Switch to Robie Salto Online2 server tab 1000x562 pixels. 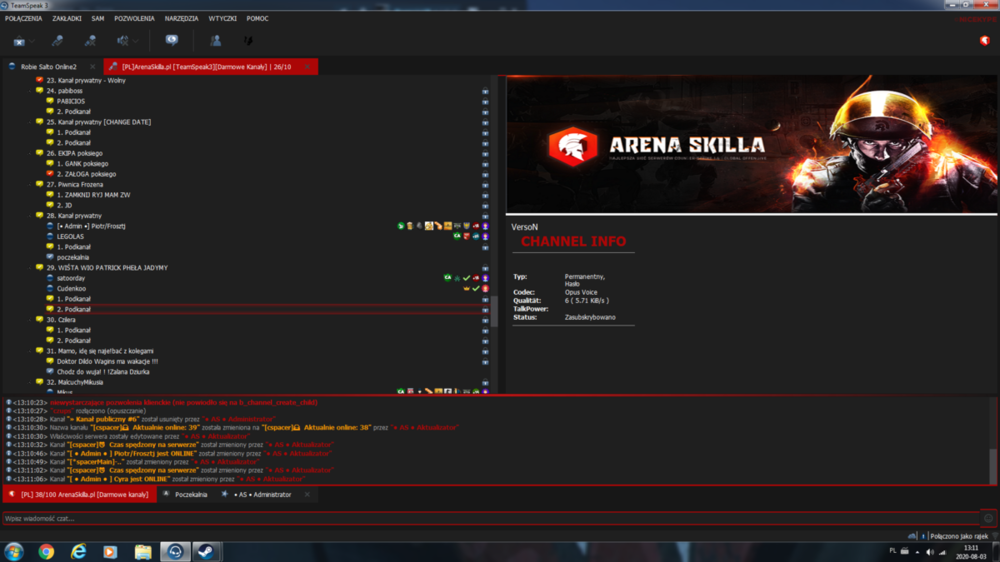pyautogui.click(x=48, y=66)
